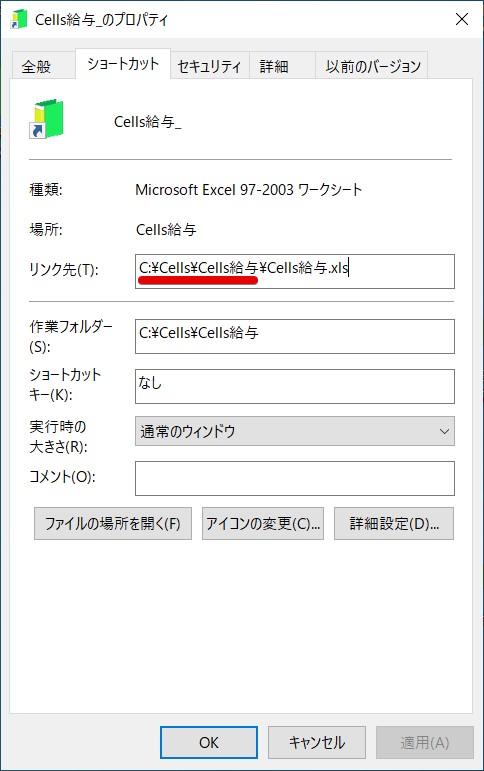Click the title bar shortcut icon
The height and width of the screenshot is (771, 484).
click(19, 19)
